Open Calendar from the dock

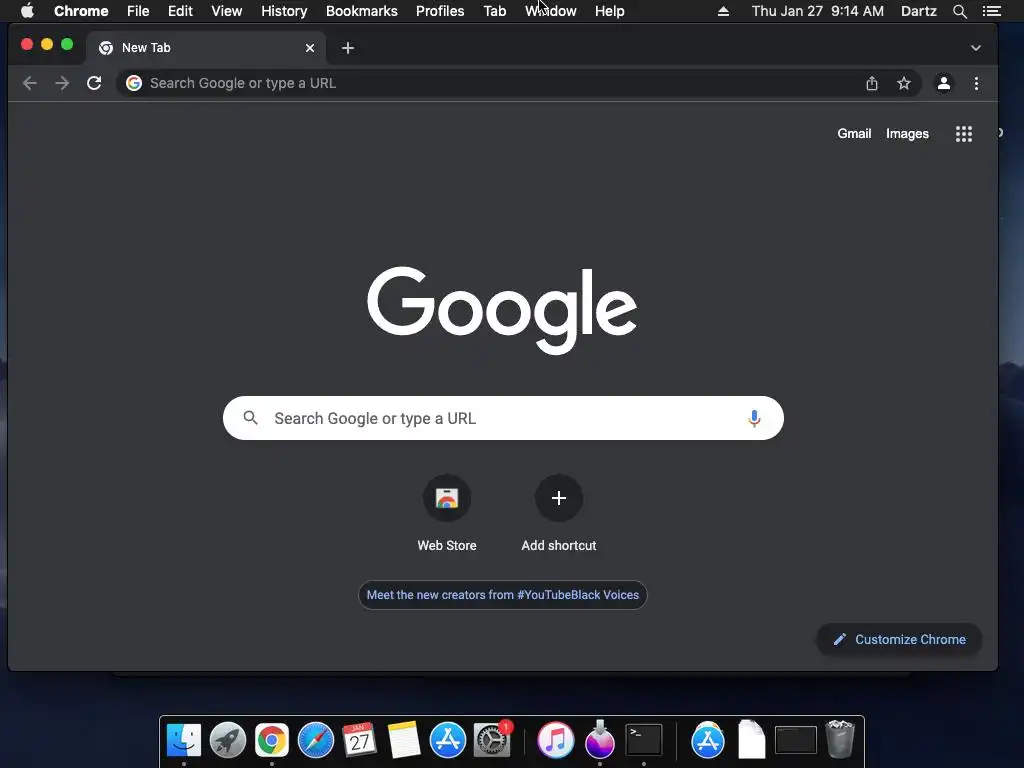tap(359, 741)
